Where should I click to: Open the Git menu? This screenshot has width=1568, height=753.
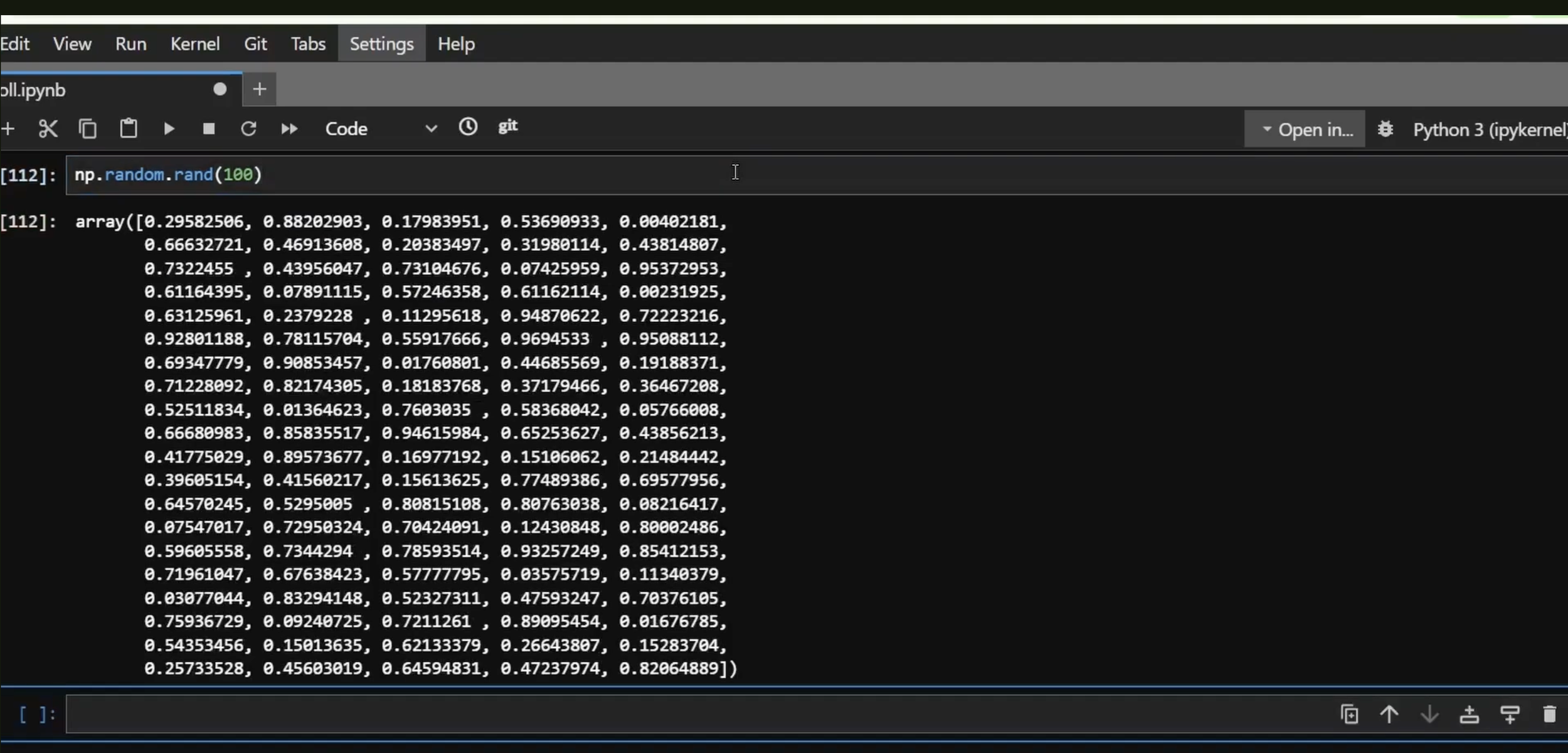[x=255, y=44]
